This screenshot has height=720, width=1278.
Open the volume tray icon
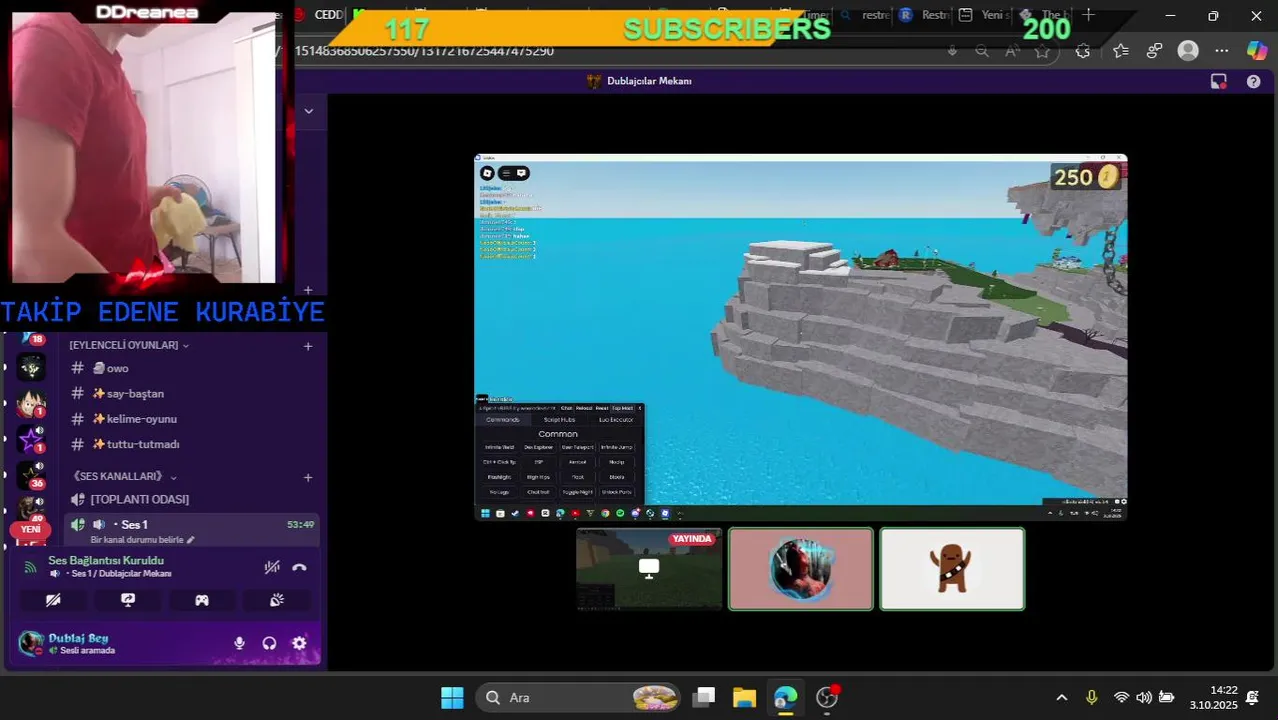pos(1143,697)
